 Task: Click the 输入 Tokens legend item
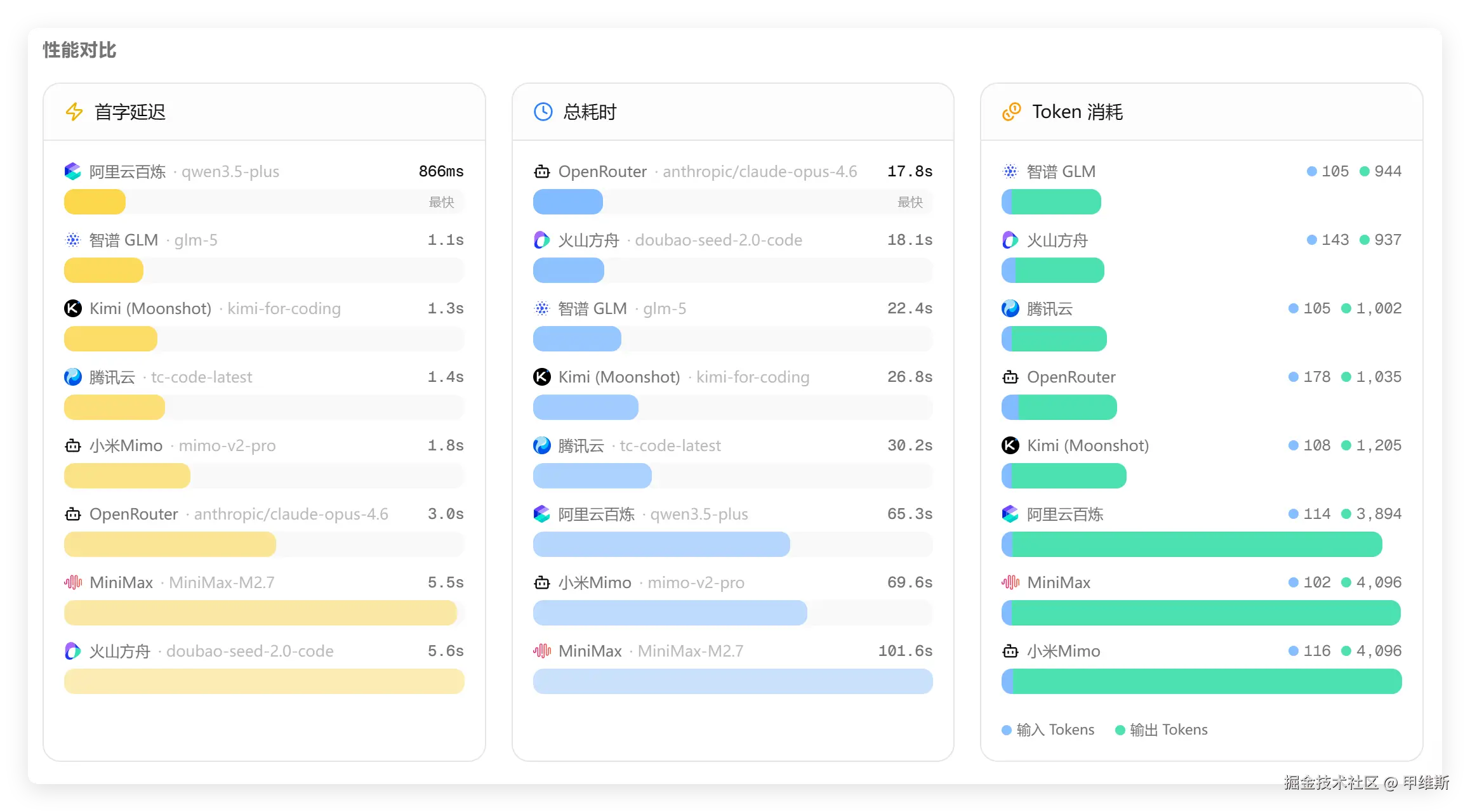point(1048,730)
